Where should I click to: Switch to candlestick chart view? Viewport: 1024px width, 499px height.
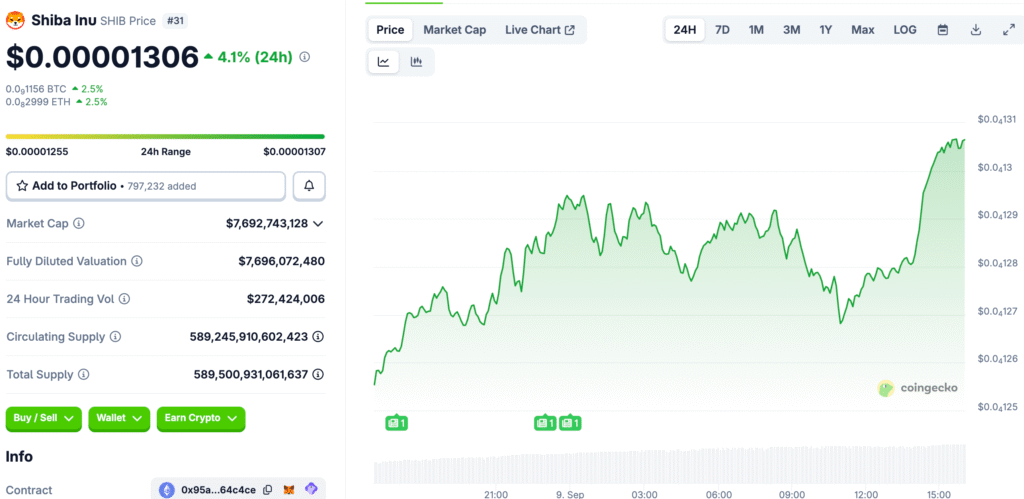pyautogui.click(x=417, y=62)
